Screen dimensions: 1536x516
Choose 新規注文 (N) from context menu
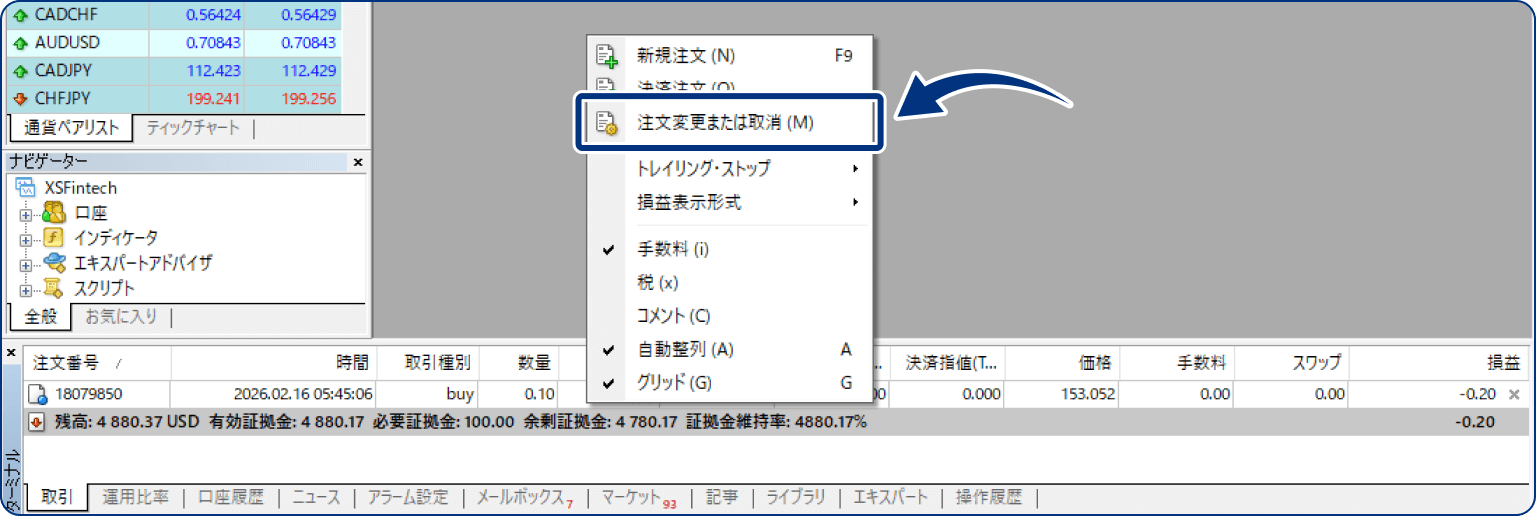[730, 56]
